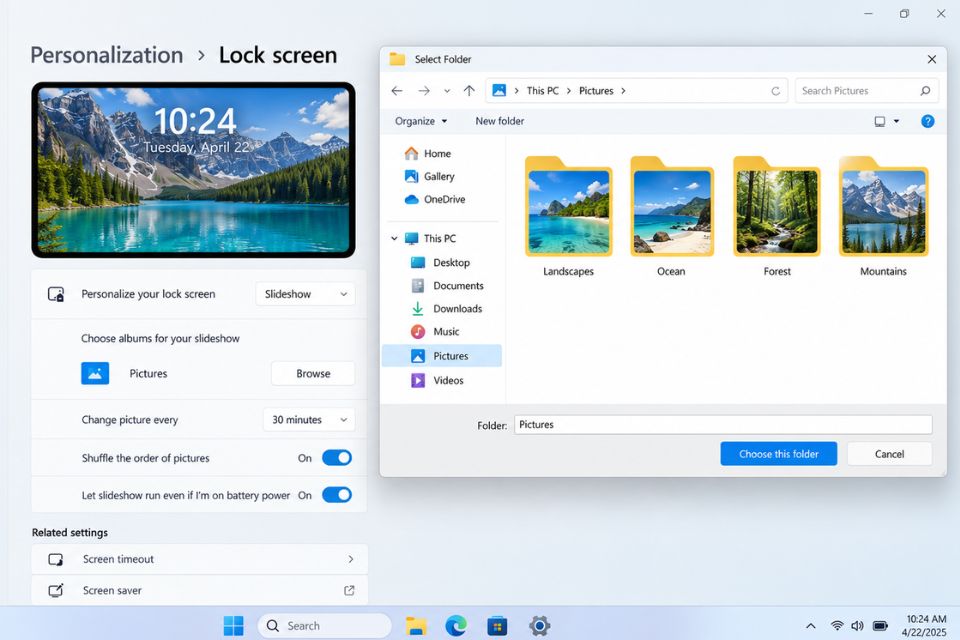Open Downloads in sidebar

(x=446, y=309)
